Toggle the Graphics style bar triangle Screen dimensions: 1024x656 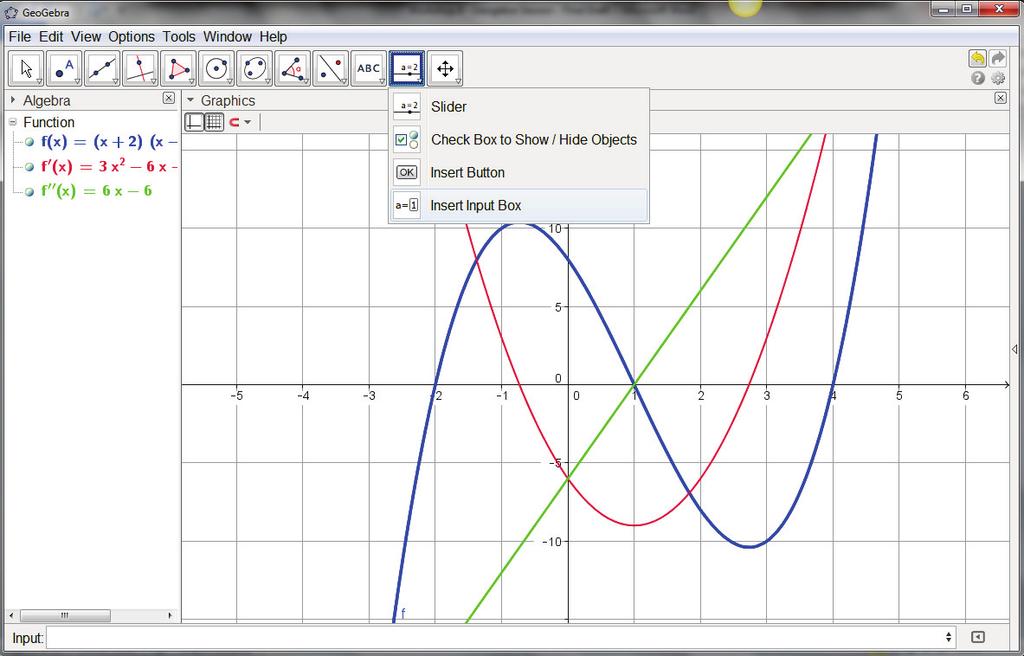pos(191,100)
